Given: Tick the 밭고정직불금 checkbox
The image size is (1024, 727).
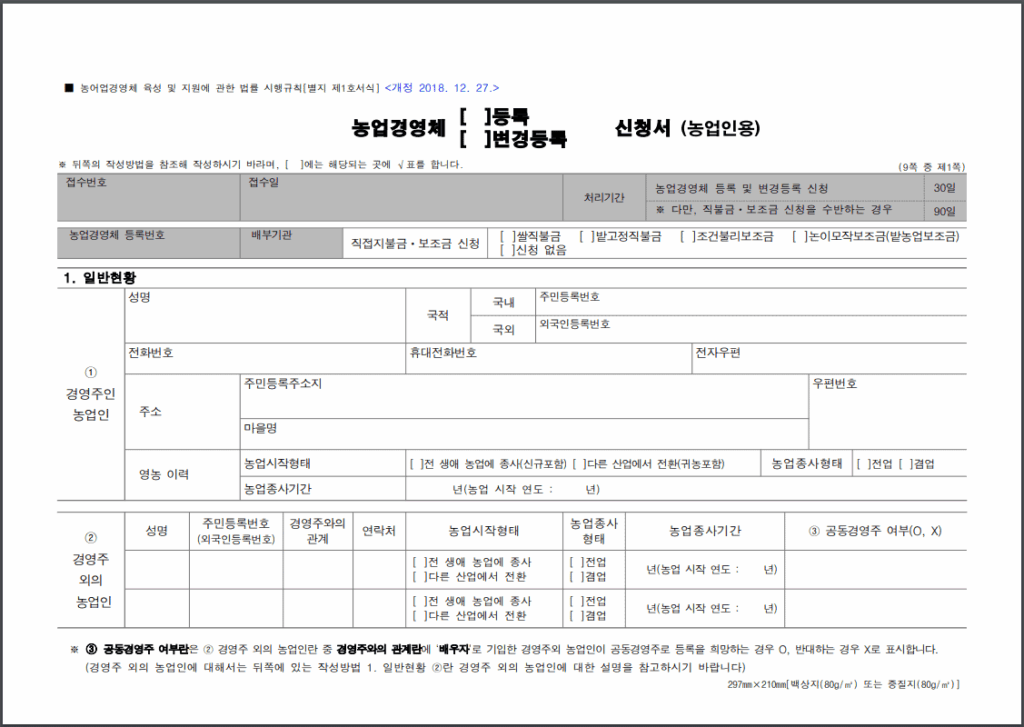Looking at the screenshot, I should pyautogui.click(x=585, y=237).
